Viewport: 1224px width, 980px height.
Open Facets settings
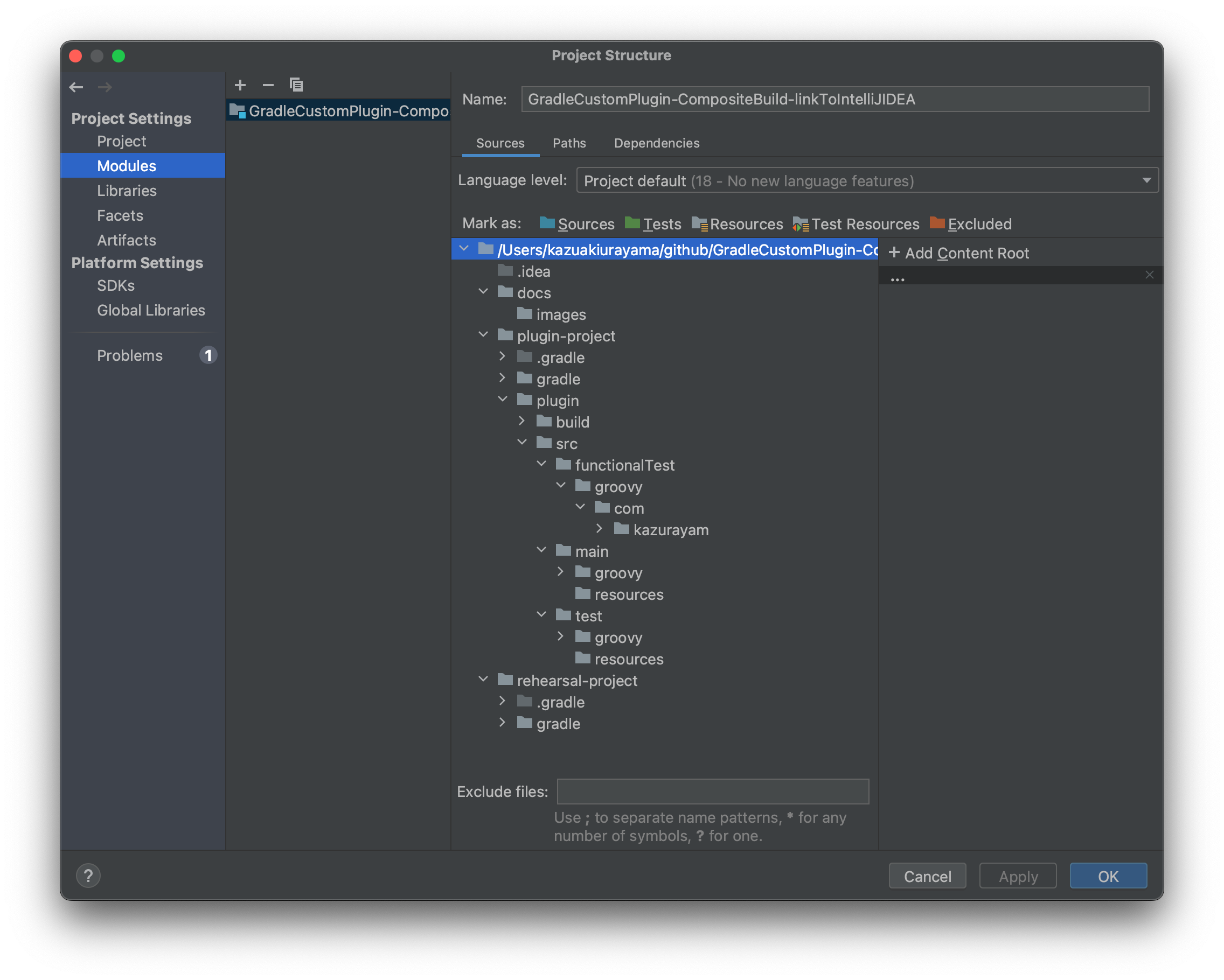120,215
